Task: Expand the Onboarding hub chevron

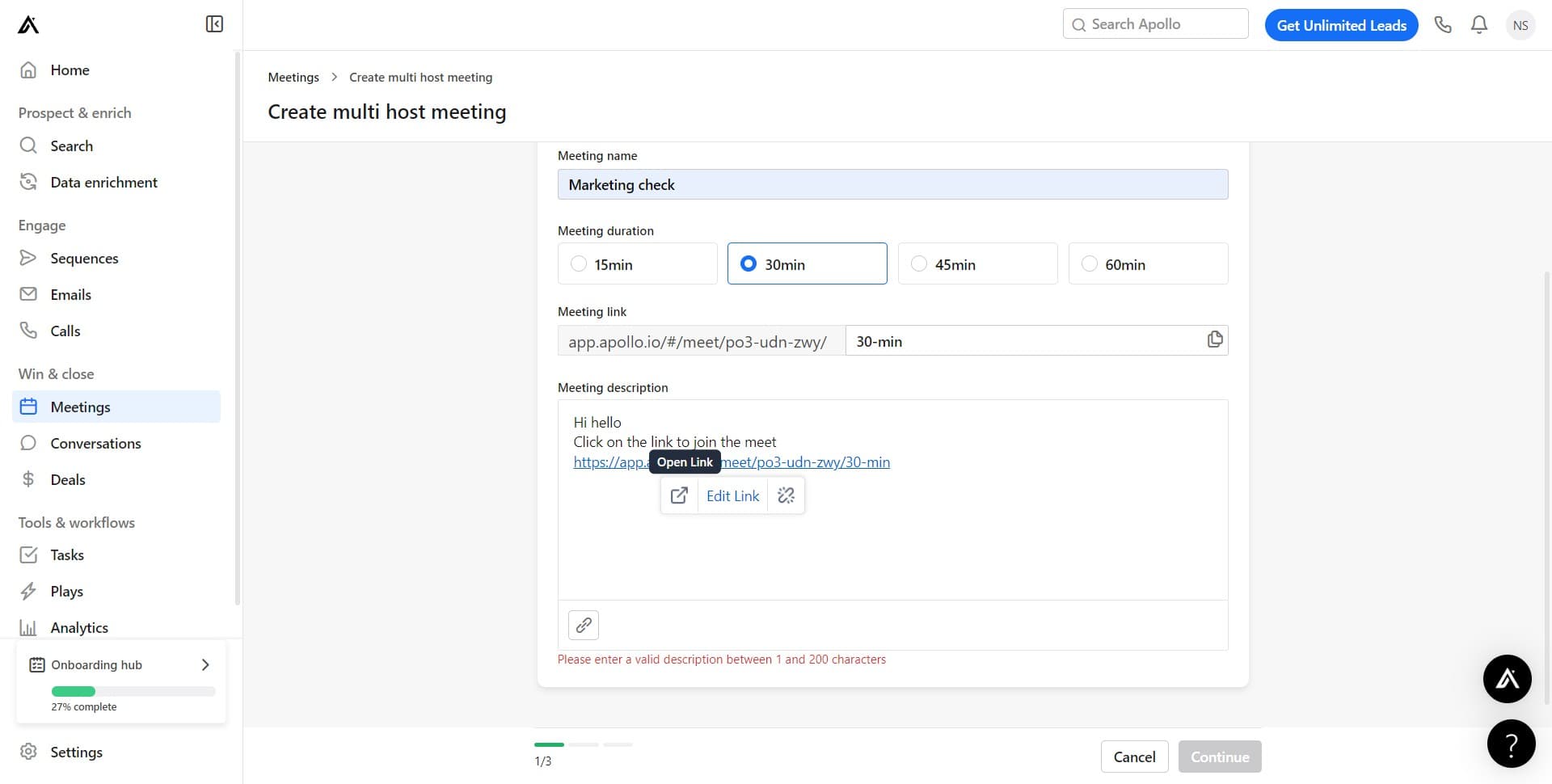Action: tap(205, 664)
